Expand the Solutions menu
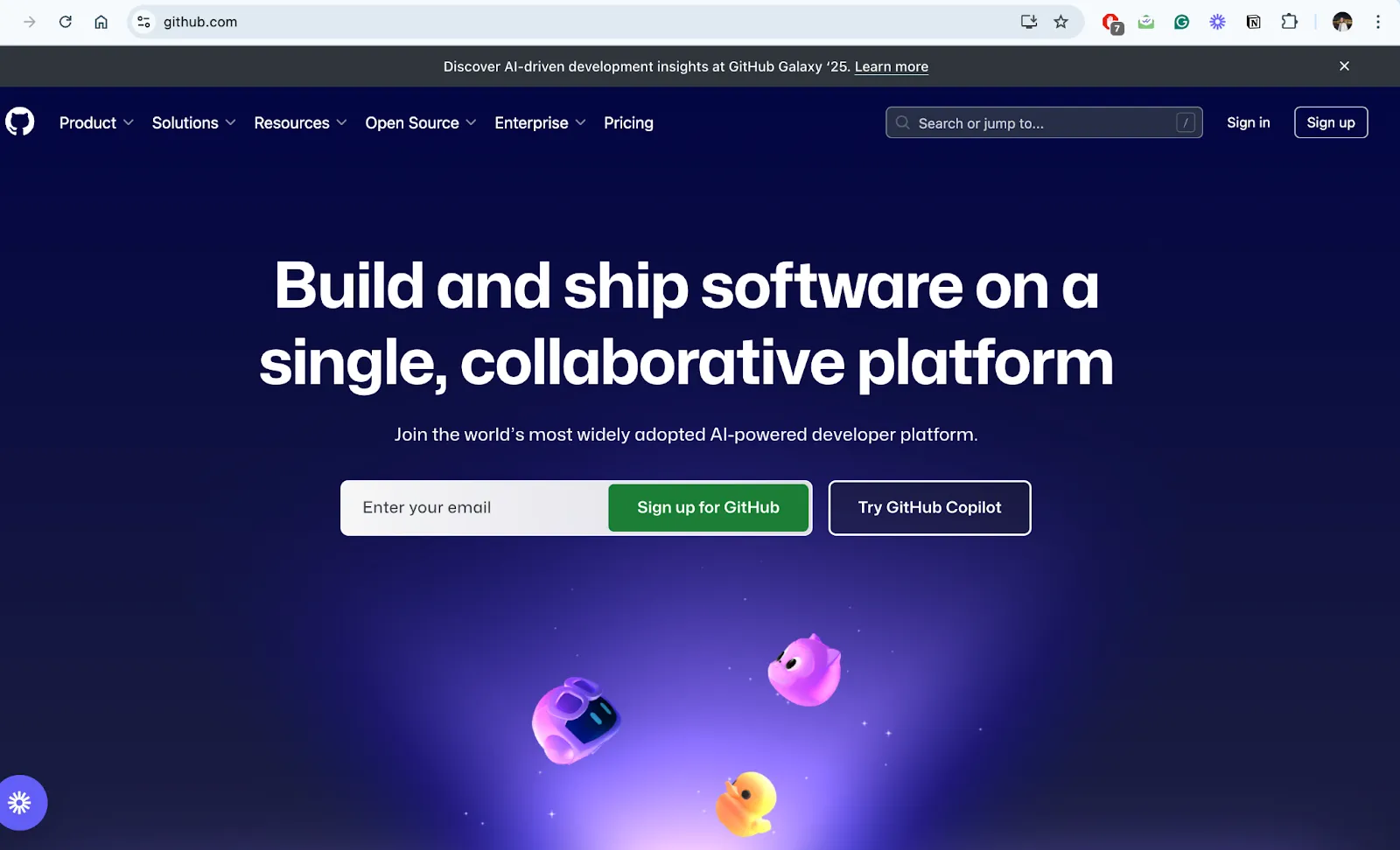 (193, 122)
